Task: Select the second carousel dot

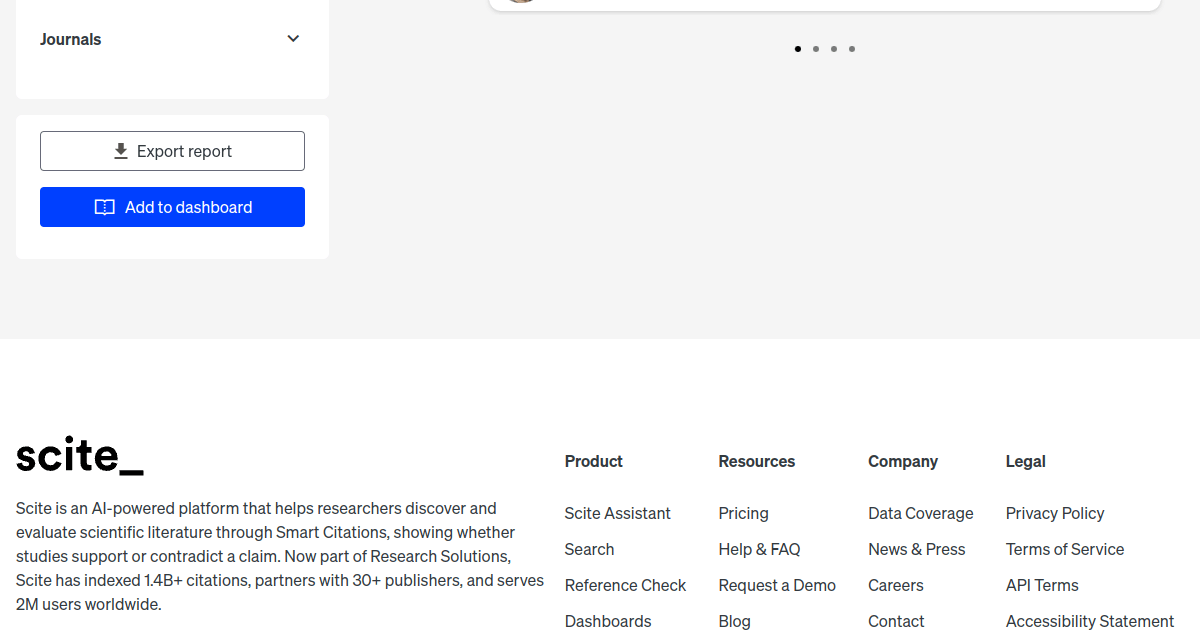Action: tap(815, 48)
